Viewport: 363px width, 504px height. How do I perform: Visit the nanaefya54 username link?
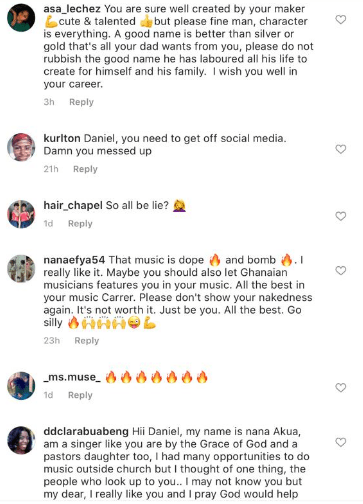click(x=74, y=260)
